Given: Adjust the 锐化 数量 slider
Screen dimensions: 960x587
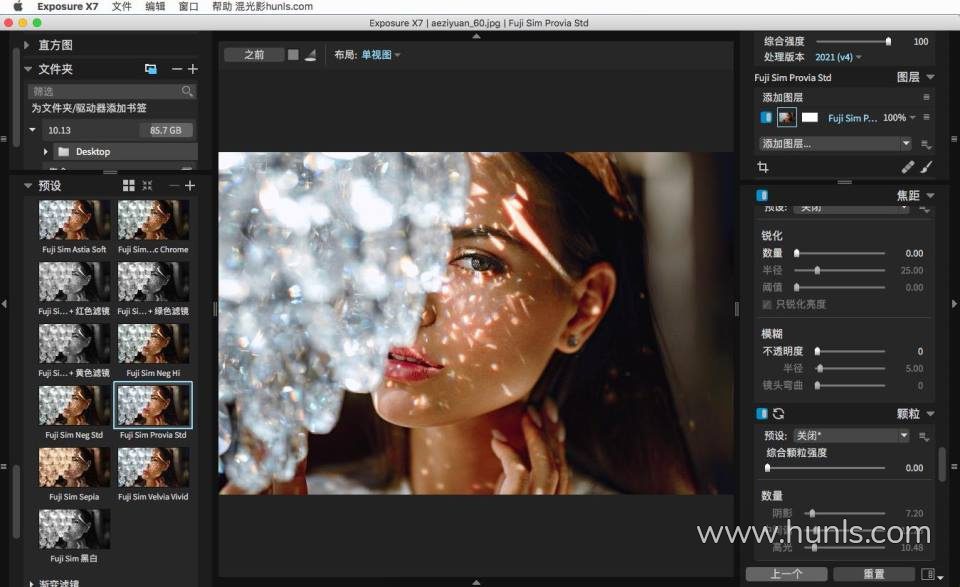Looking at the screenshot, I should pos(839,253).
